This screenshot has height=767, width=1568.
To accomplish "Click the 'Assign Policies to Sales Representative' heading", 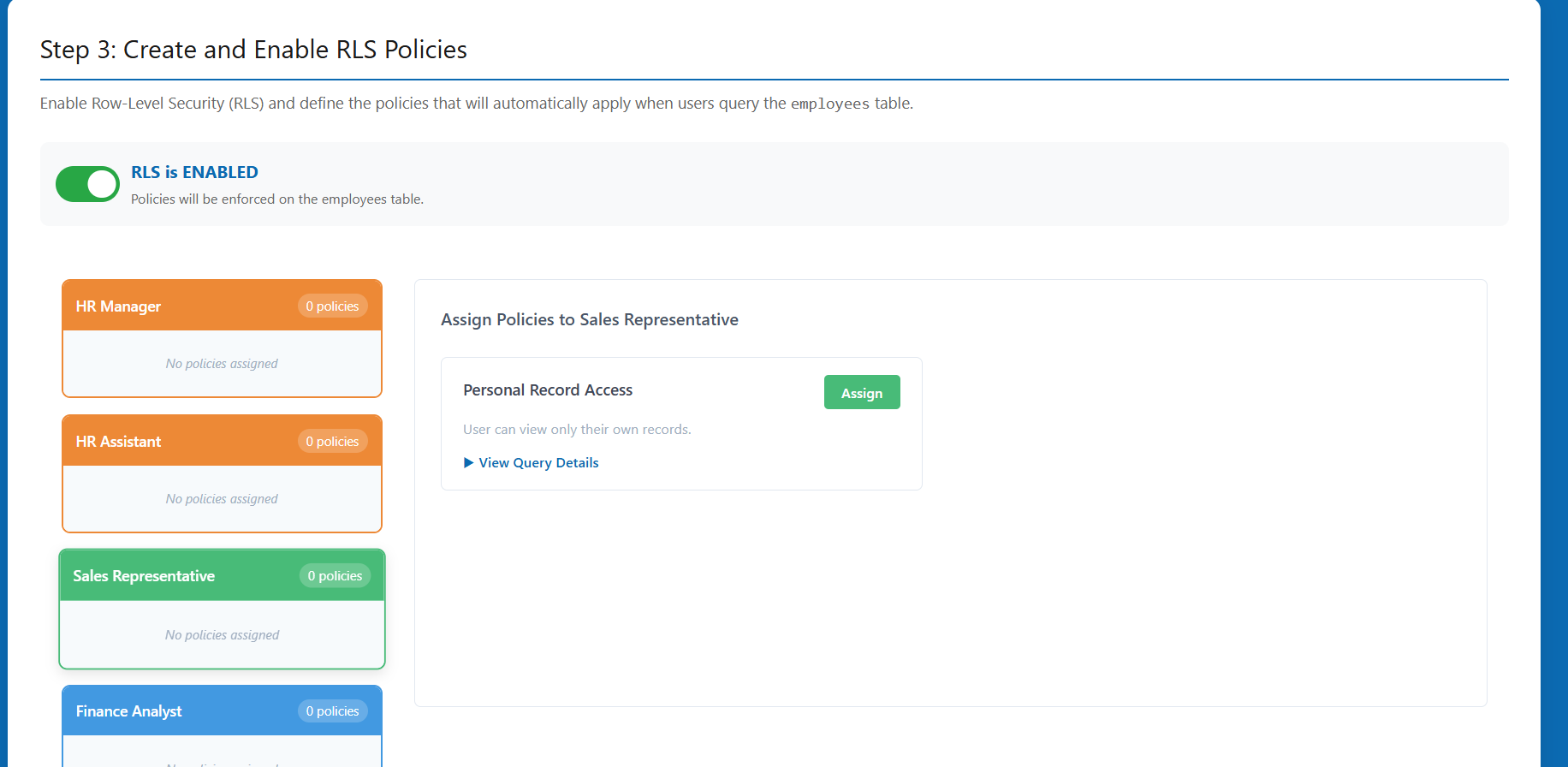I will click(x=589, y=320).
